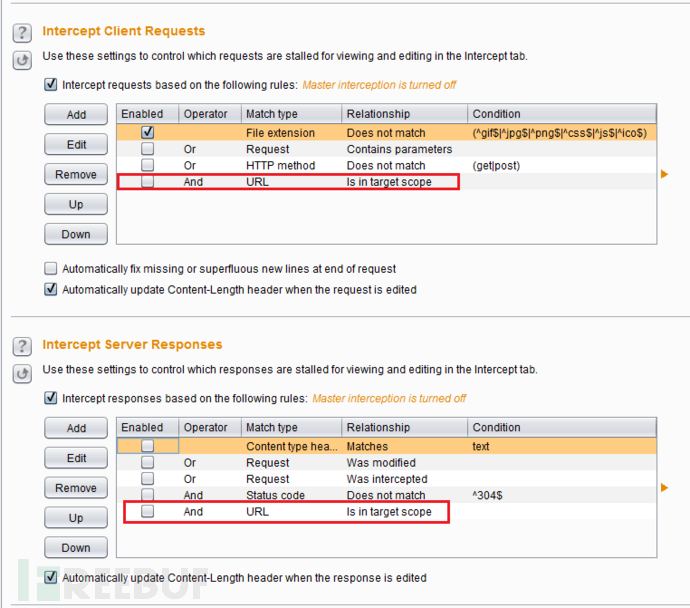This screenshot has height=608, width=690.
Task: Select the File extension match type cell
Action: pos(291,133)
